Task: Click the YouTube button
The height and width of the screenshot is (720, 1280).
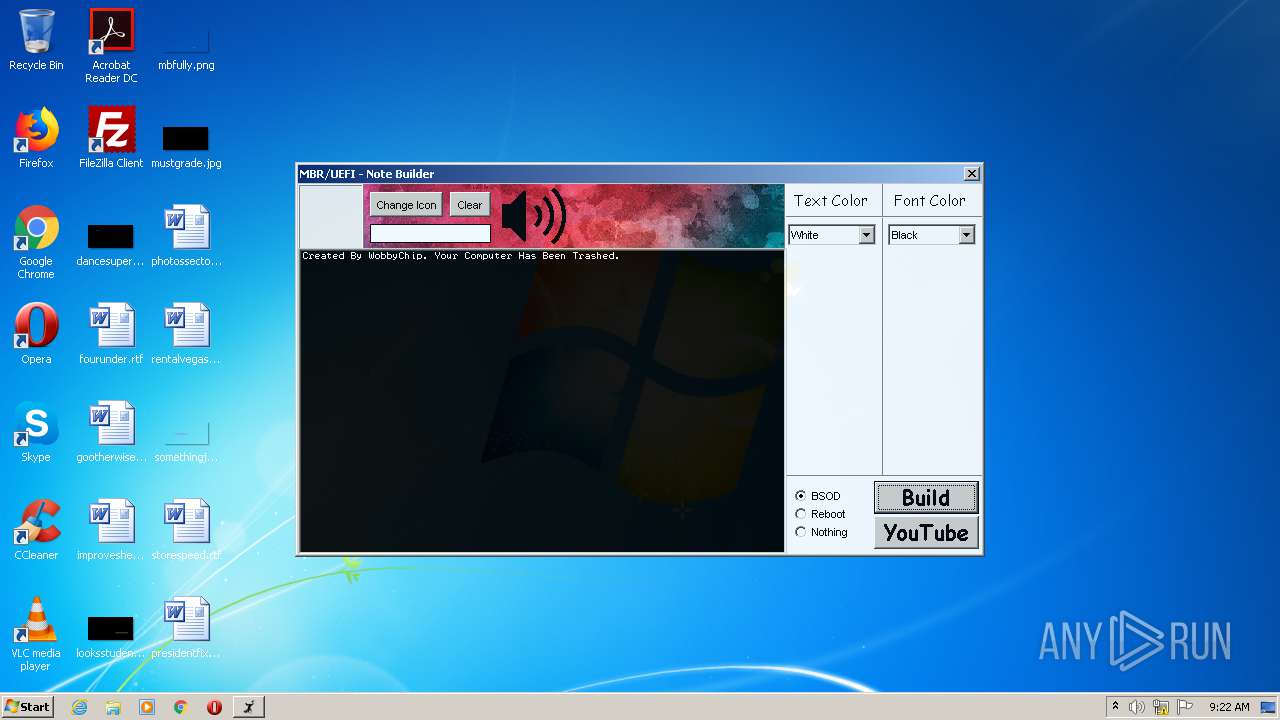Action: pos(926,533)
